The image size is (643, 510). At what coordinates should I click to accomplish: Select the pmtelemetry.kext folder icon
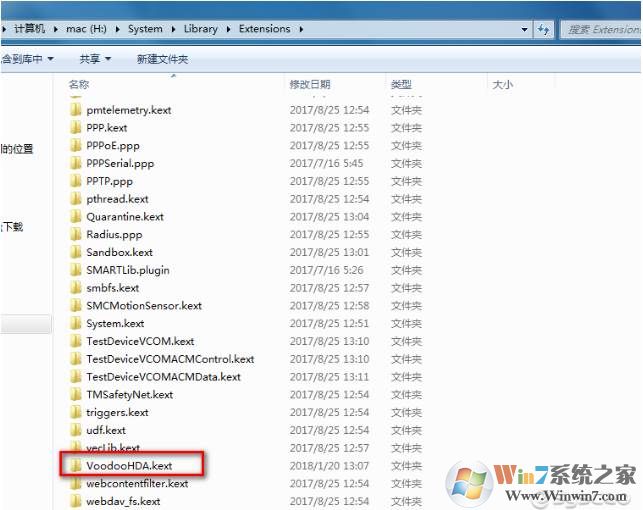click(x=76, y=110)
